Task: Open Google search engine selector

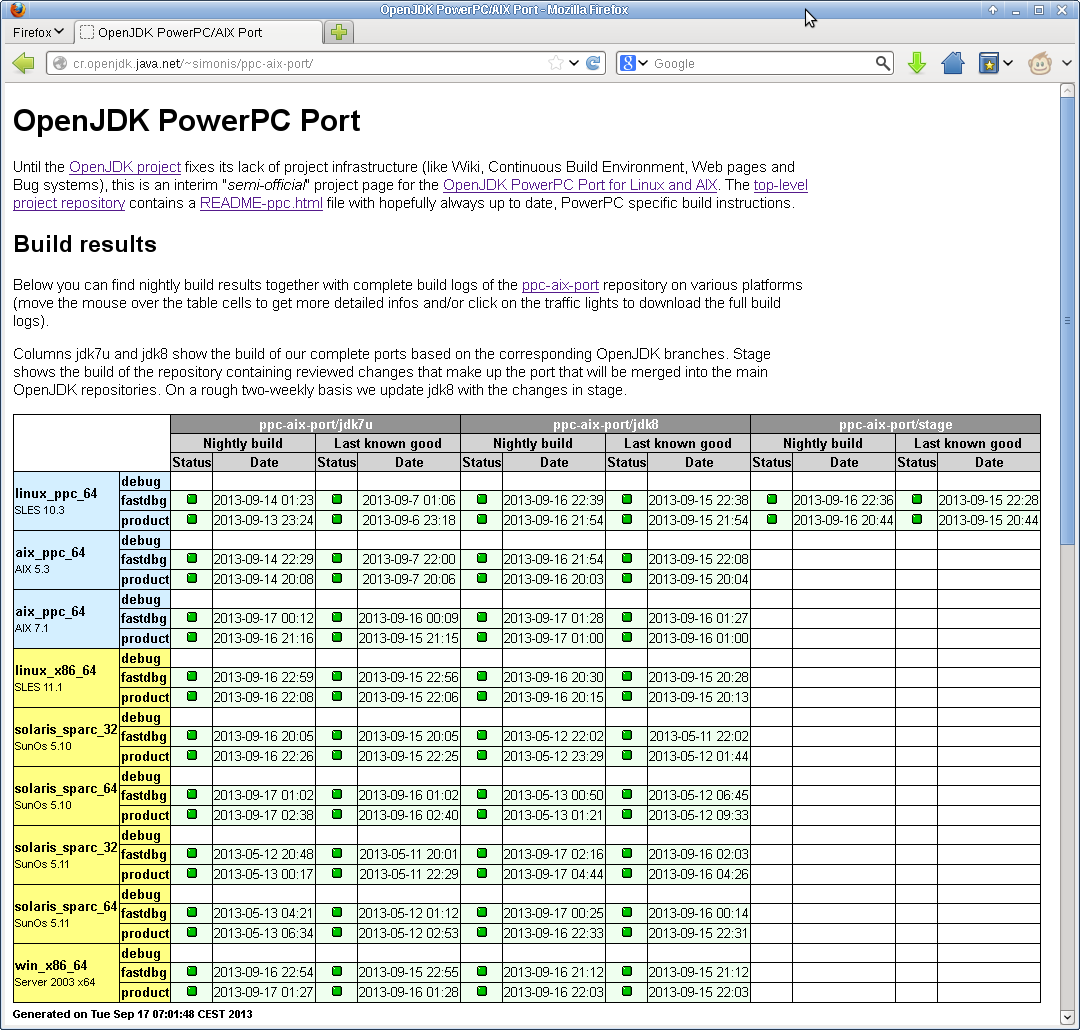Action: (634, 63)
